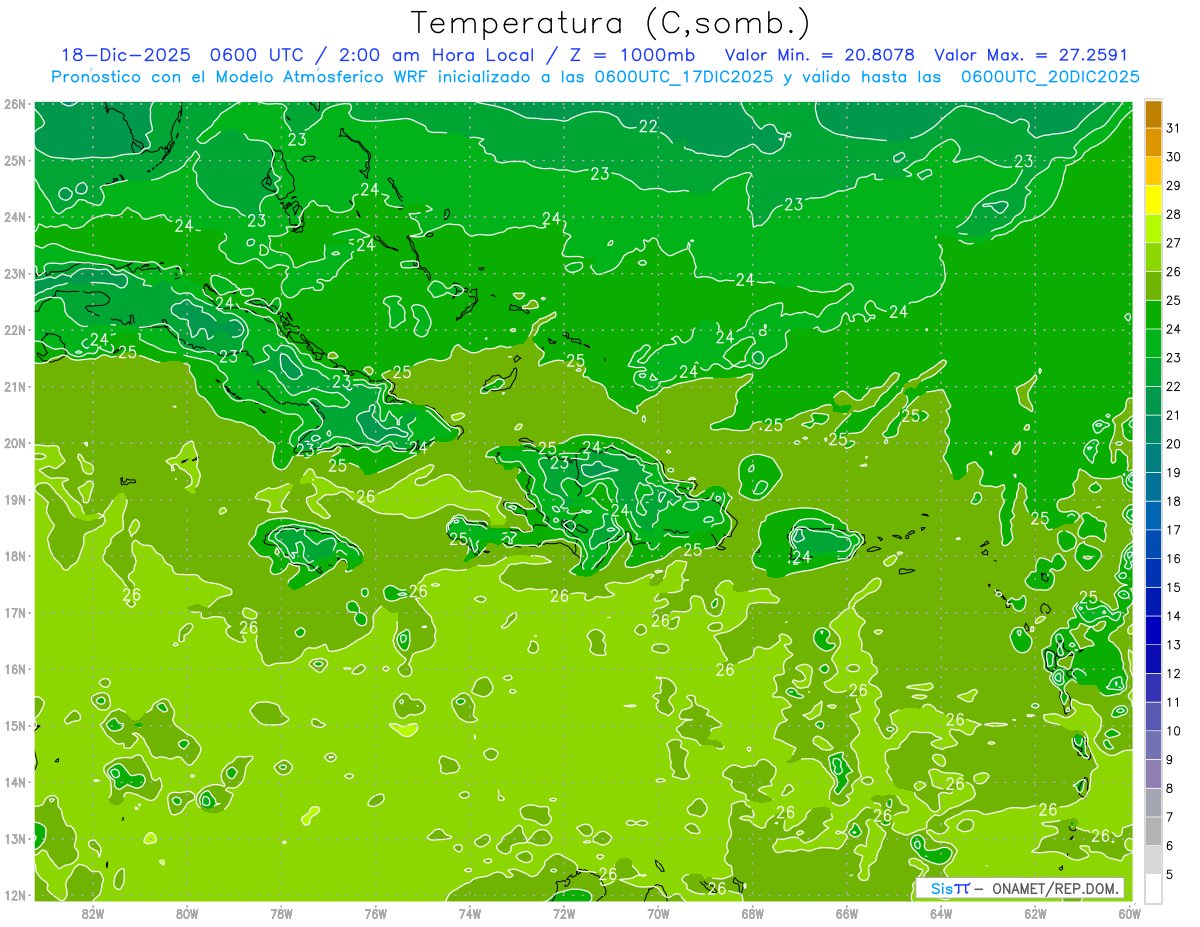Click the "74W" longitude axis label
The width and height of the screenshot is (1200, 927).
[470, 913]
